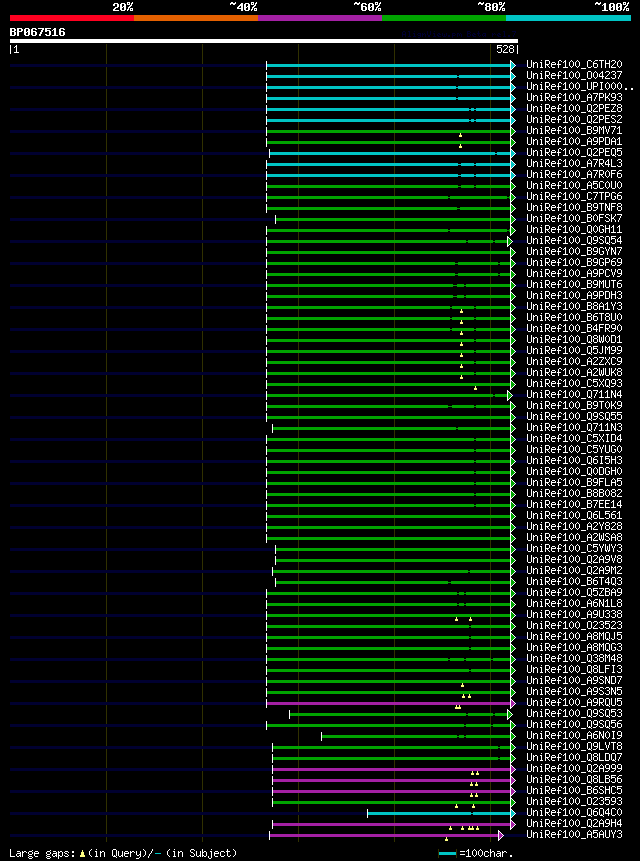Click the purple ~60% identity legend segment

320,18
